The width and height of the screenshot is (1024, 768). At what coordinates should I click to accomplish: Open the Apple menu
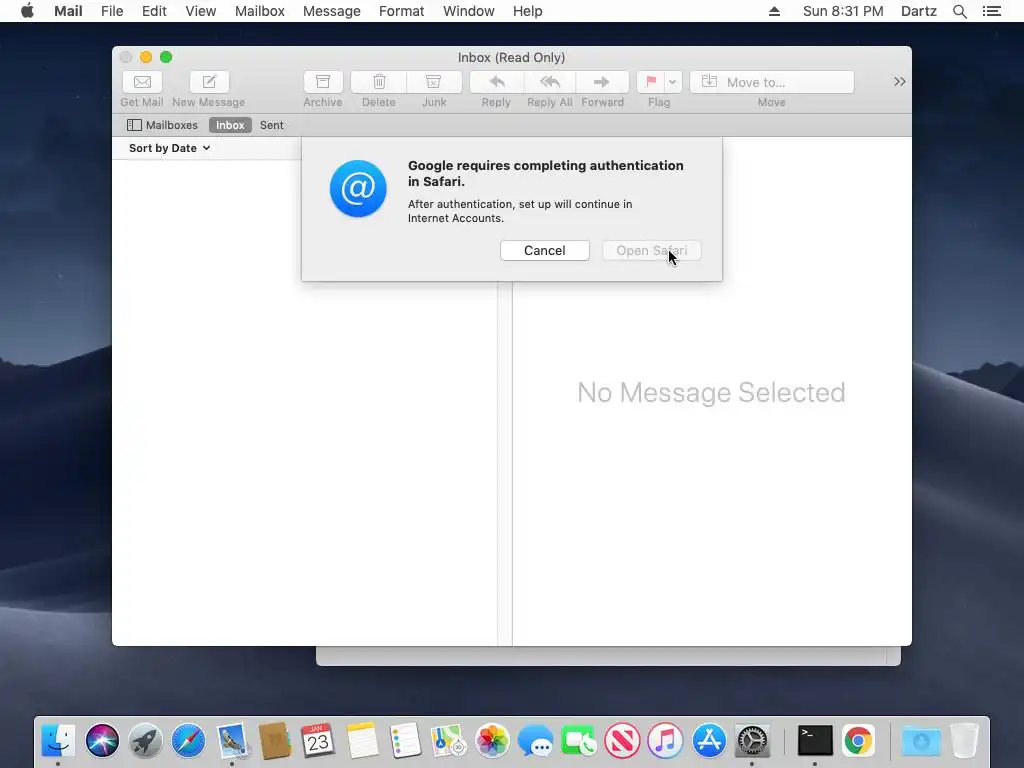coord(27,11)
